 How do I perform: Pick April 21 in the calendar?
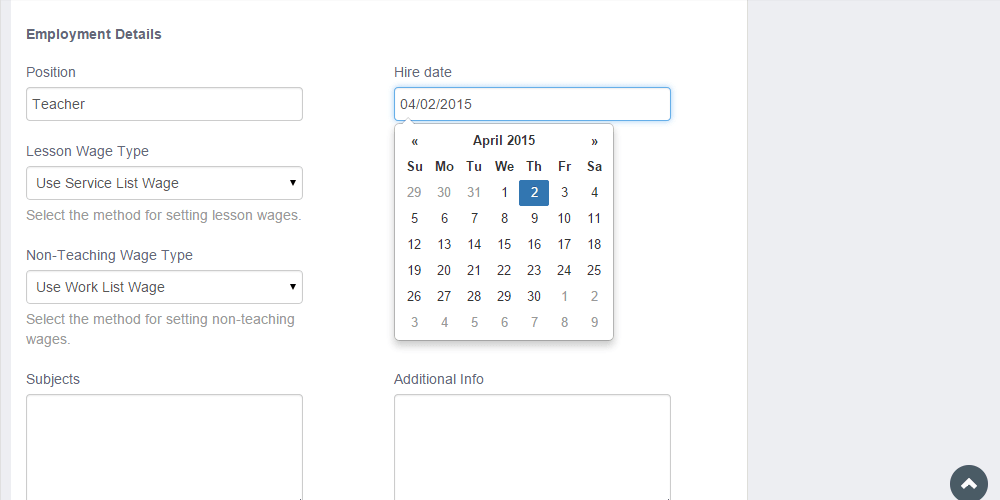pos(474,271)
